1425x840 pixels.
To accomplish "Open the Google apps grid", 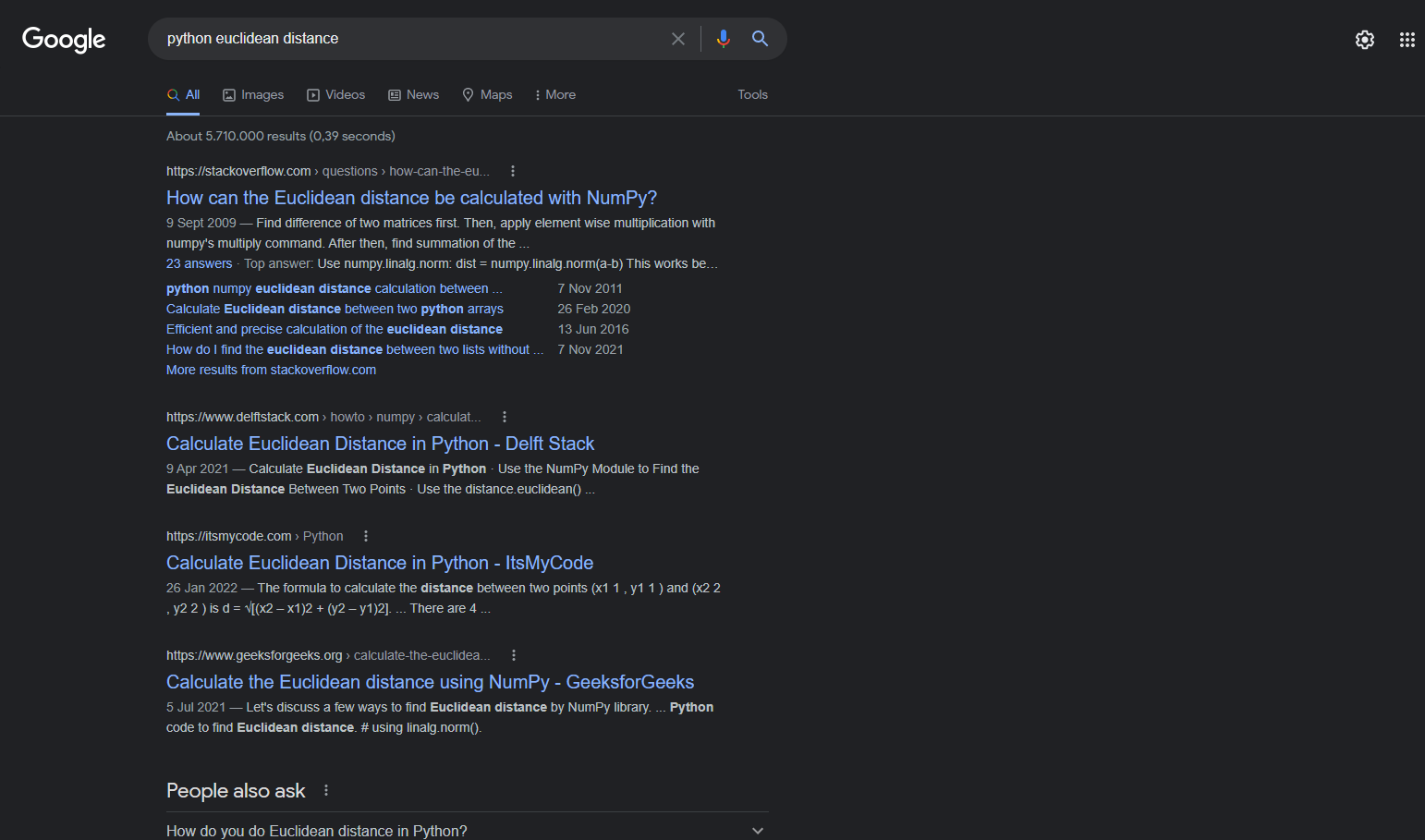I will pyautogui.click(x=1407, y=40).
